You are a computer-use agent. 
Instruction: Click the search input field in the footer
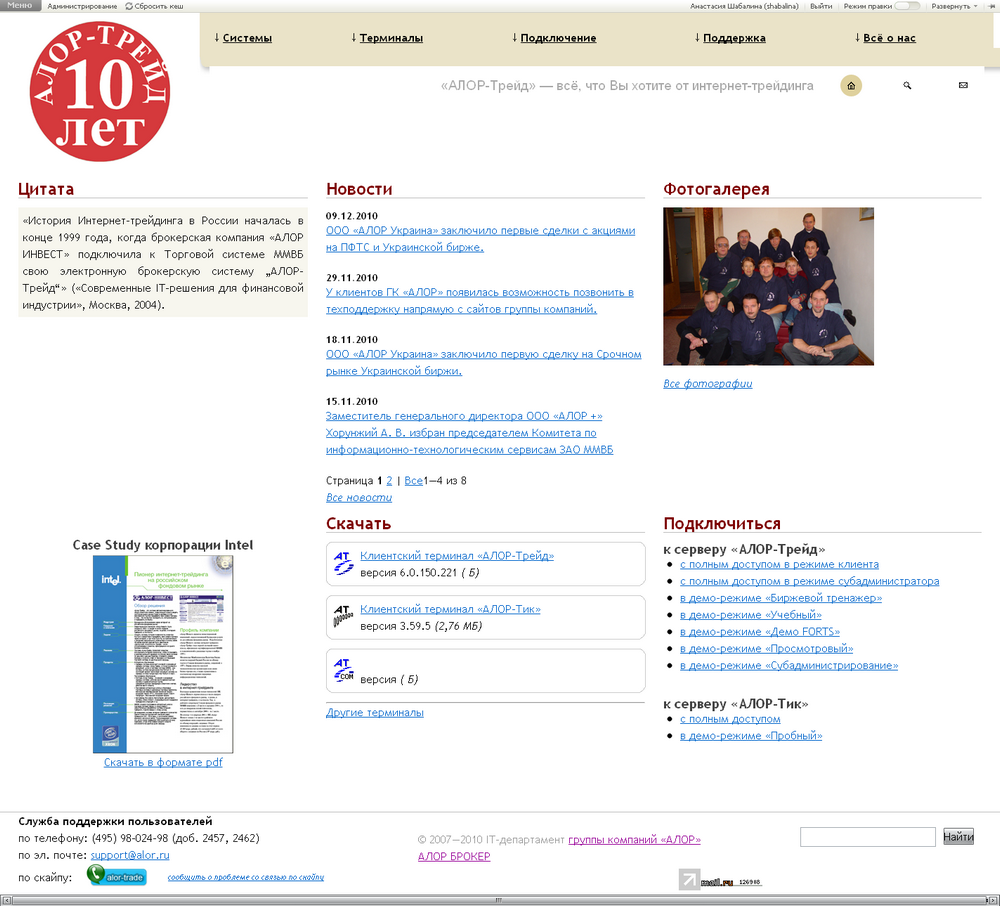tap(867, 837)
